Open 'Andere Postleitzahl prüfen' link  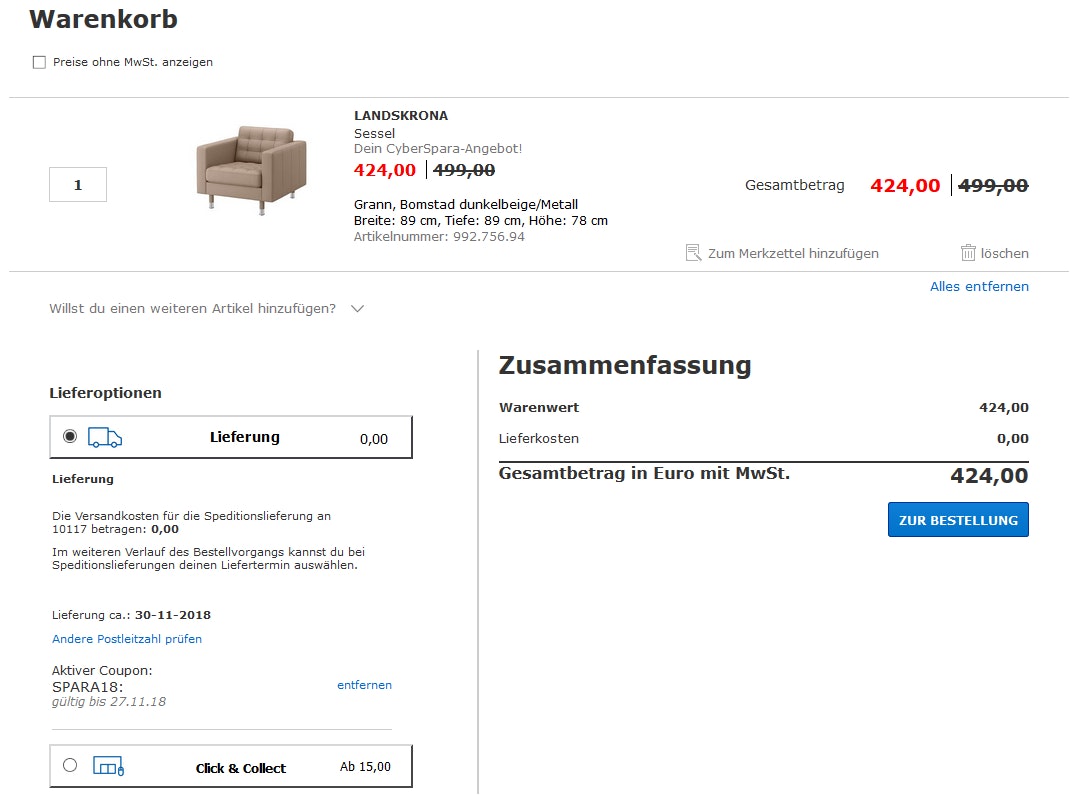point(127,639)
